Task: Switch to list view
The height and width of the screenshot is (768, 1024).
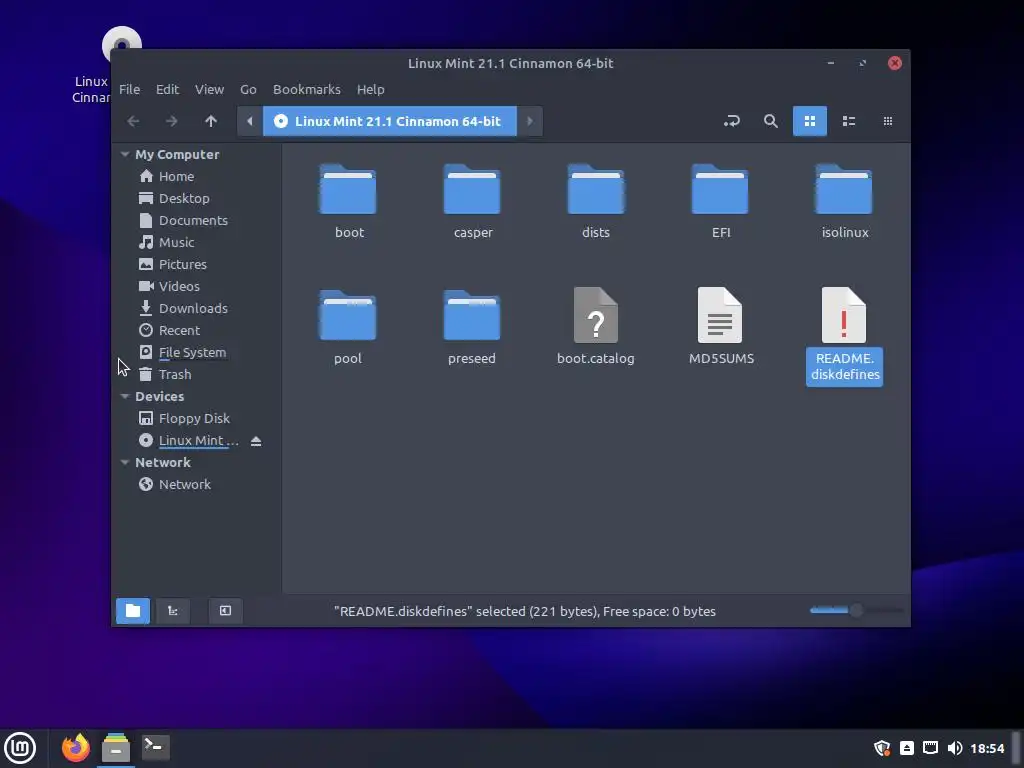Action: tap(849, 121)
